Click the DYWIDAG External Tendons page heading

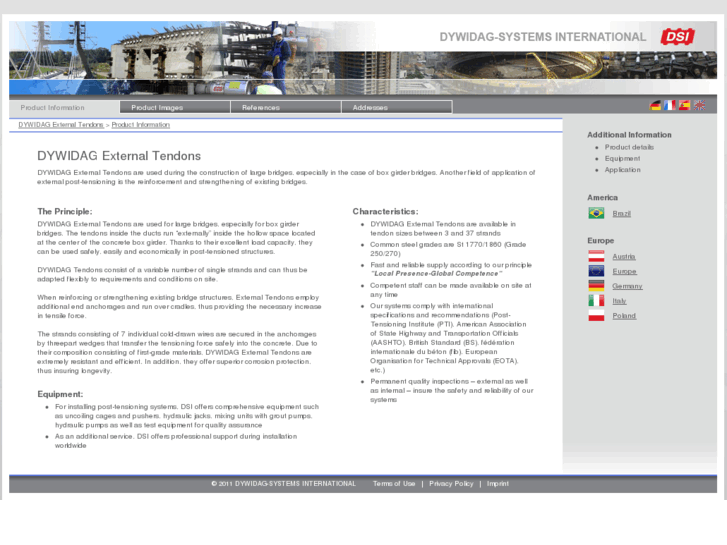pyautogui.click(x=119, y=156)
